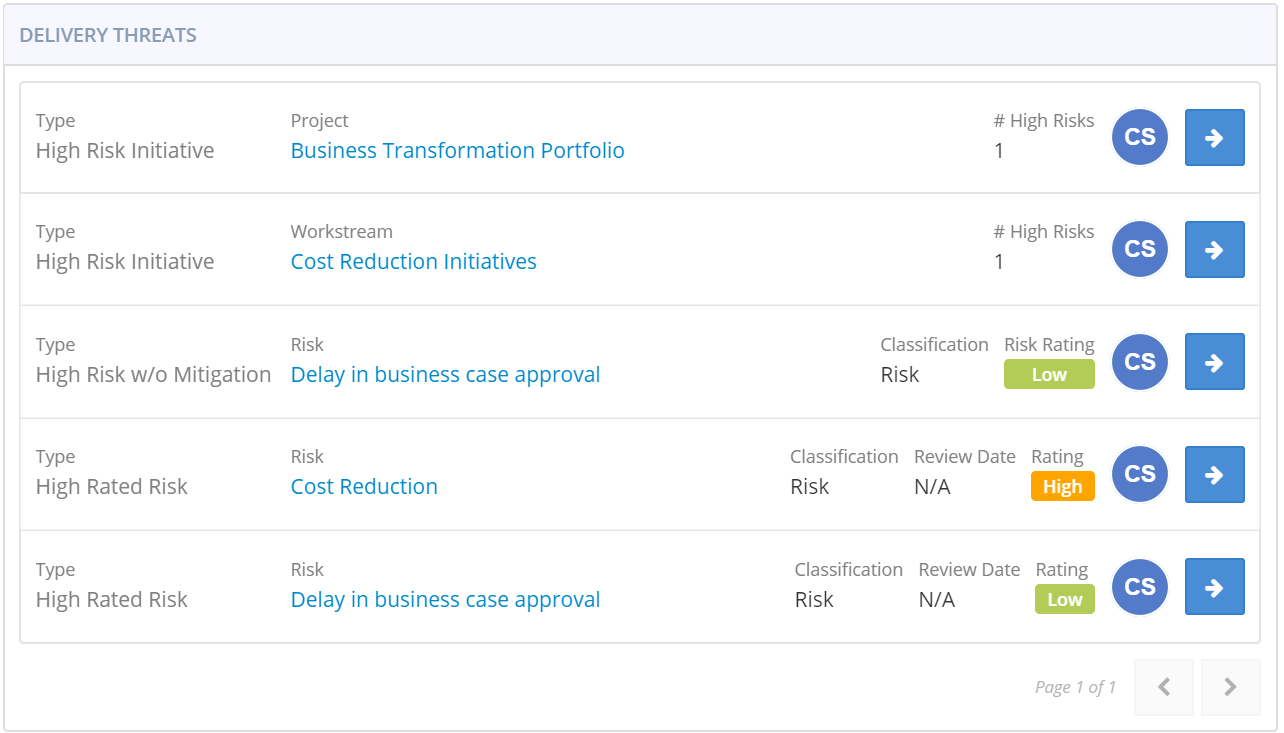Click CS avatar in Cost Reduction Initiatives row
The image size is (1284, 733).
[1140, 250]
